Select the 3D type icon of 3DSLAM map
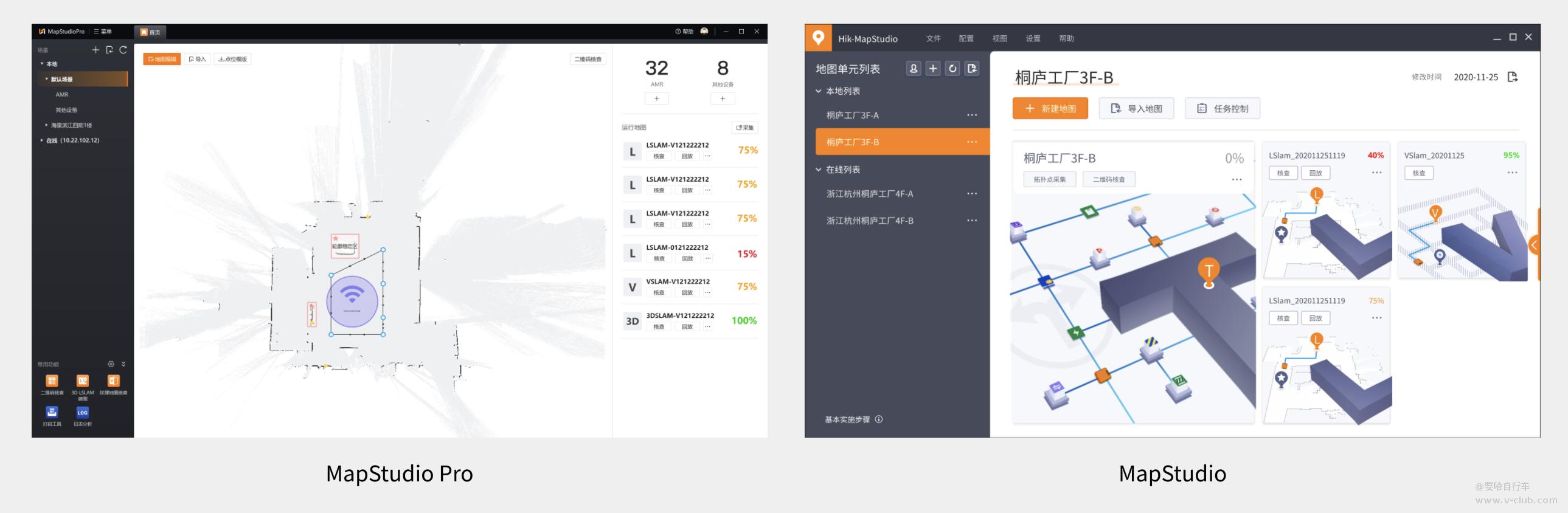The width and height of the screenshot is (1568, 513). coord(633,322)
